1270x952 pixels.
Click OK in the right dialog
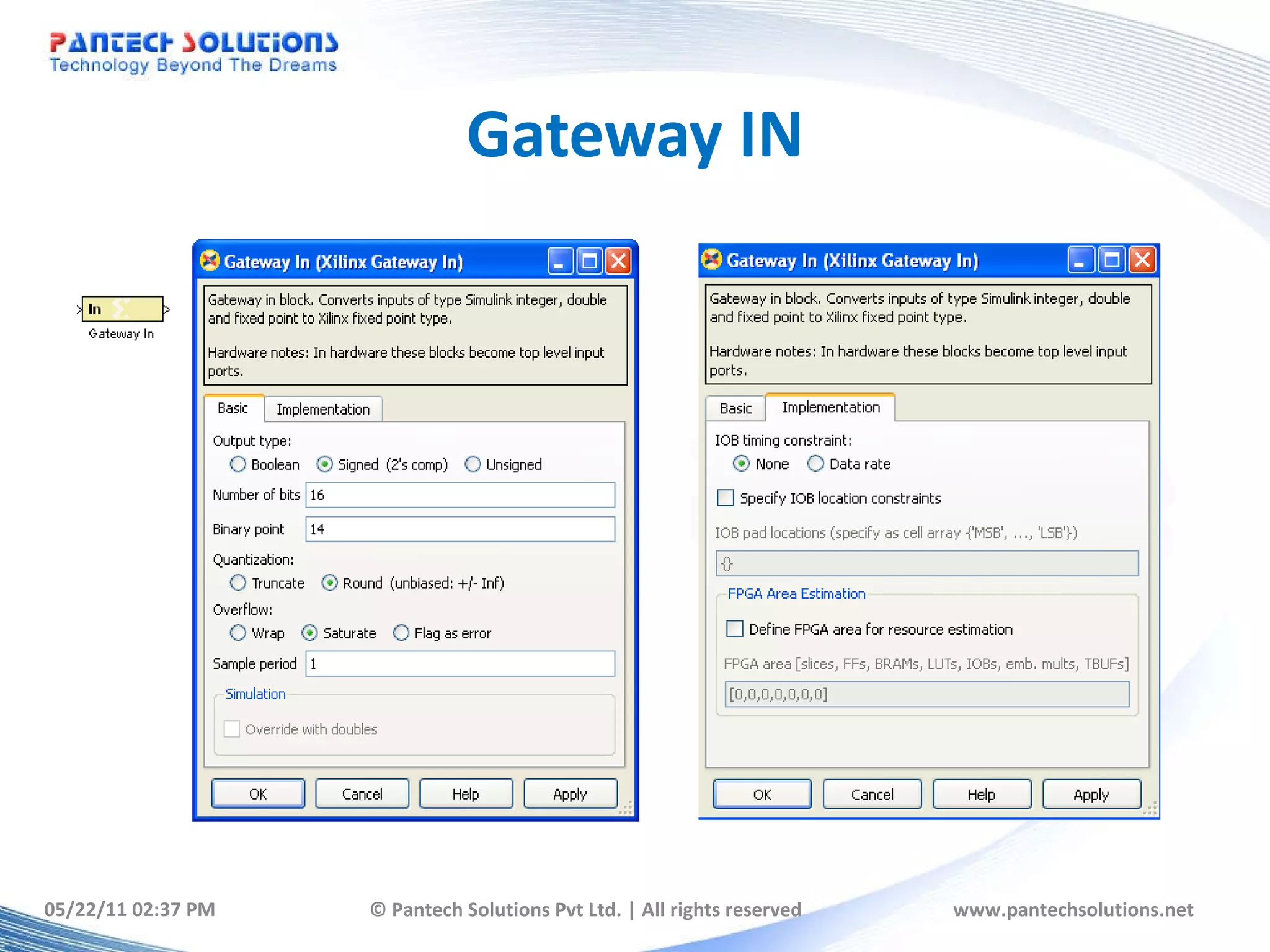[763, 795]
